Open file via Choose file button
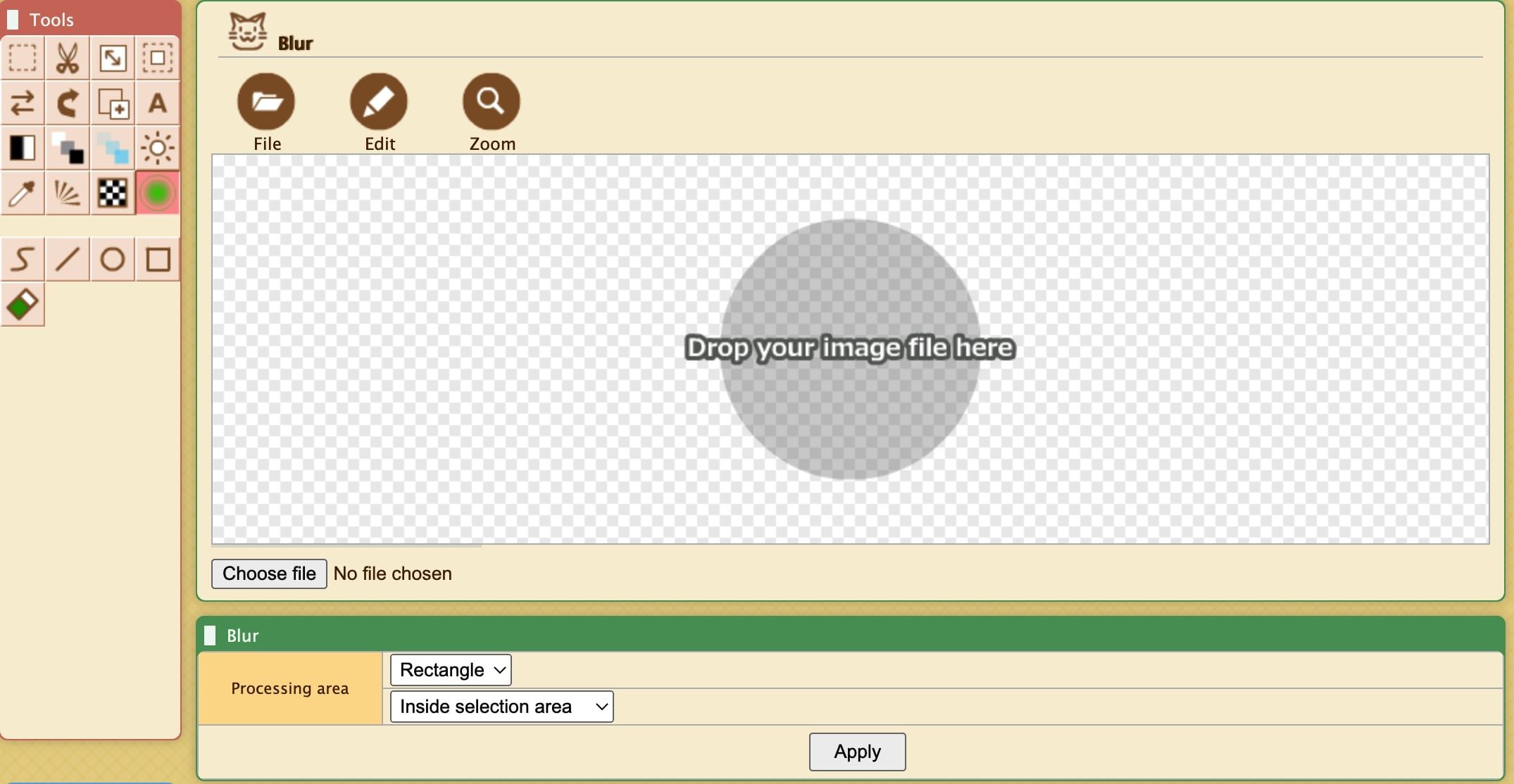This screenshot has width=1514, height=784. 268,573
